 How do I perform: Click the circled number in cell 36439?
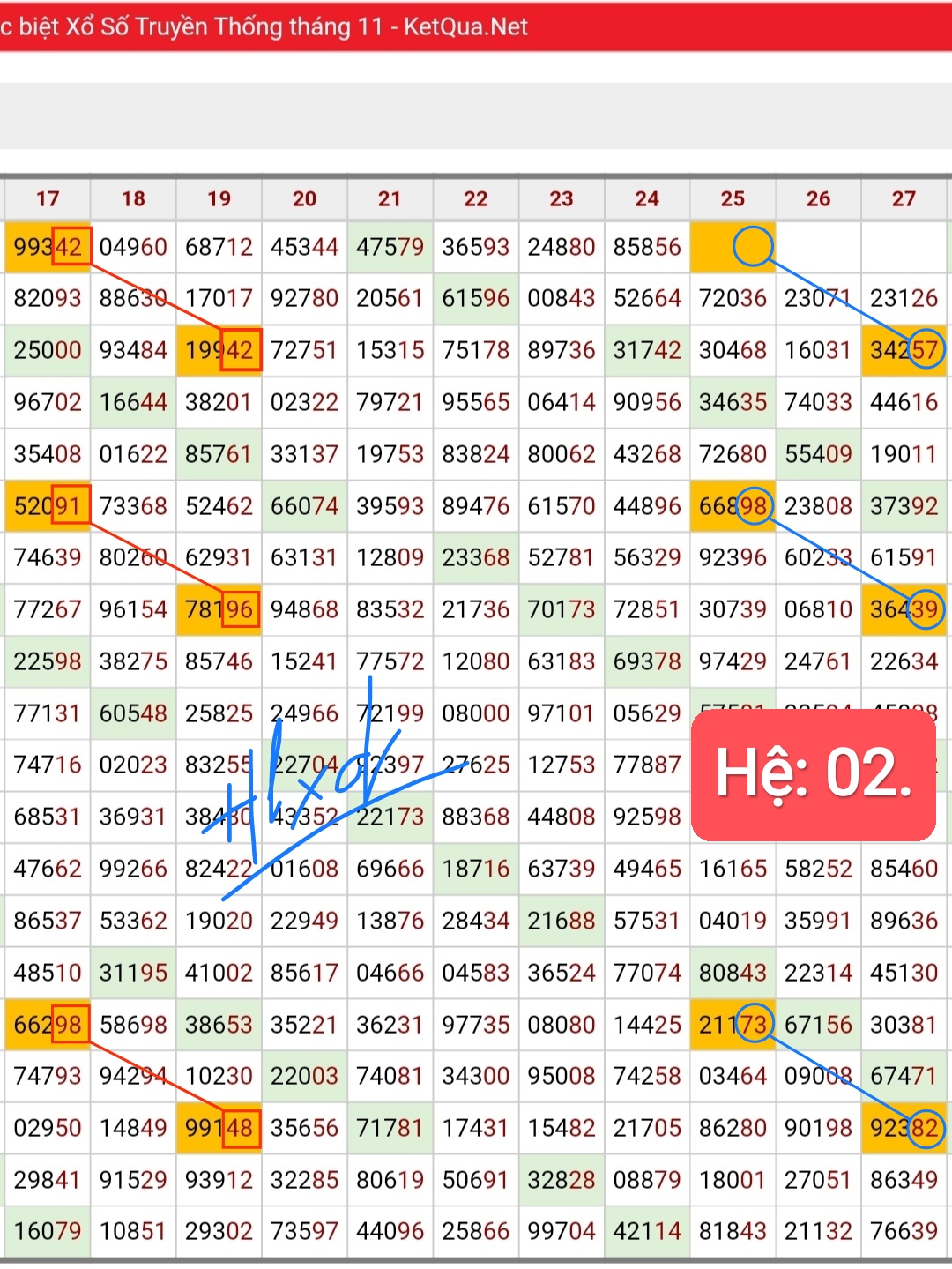click(925, 609)
